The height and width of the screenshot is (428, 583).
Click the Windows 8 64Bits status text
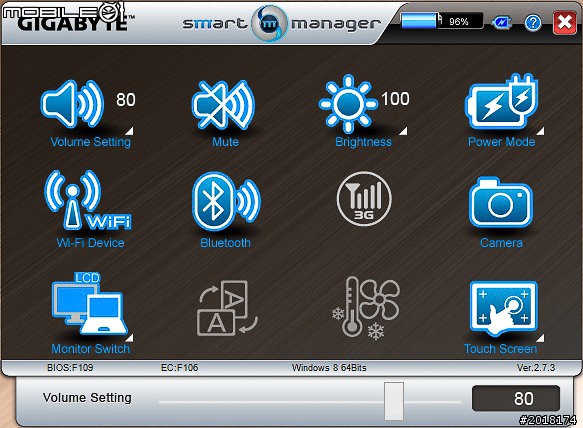(329, 368)
